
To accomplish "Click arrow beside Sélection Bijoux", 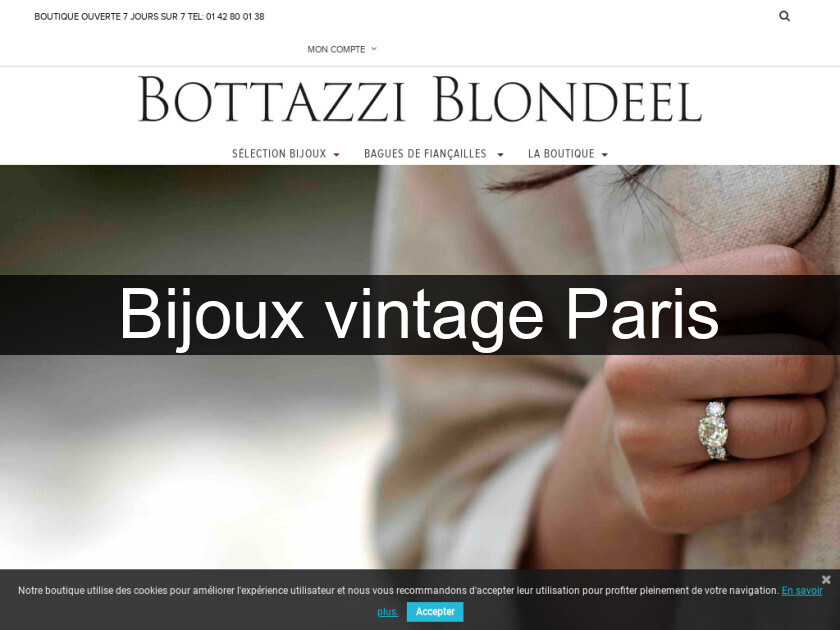I will [x=336, y=155].
